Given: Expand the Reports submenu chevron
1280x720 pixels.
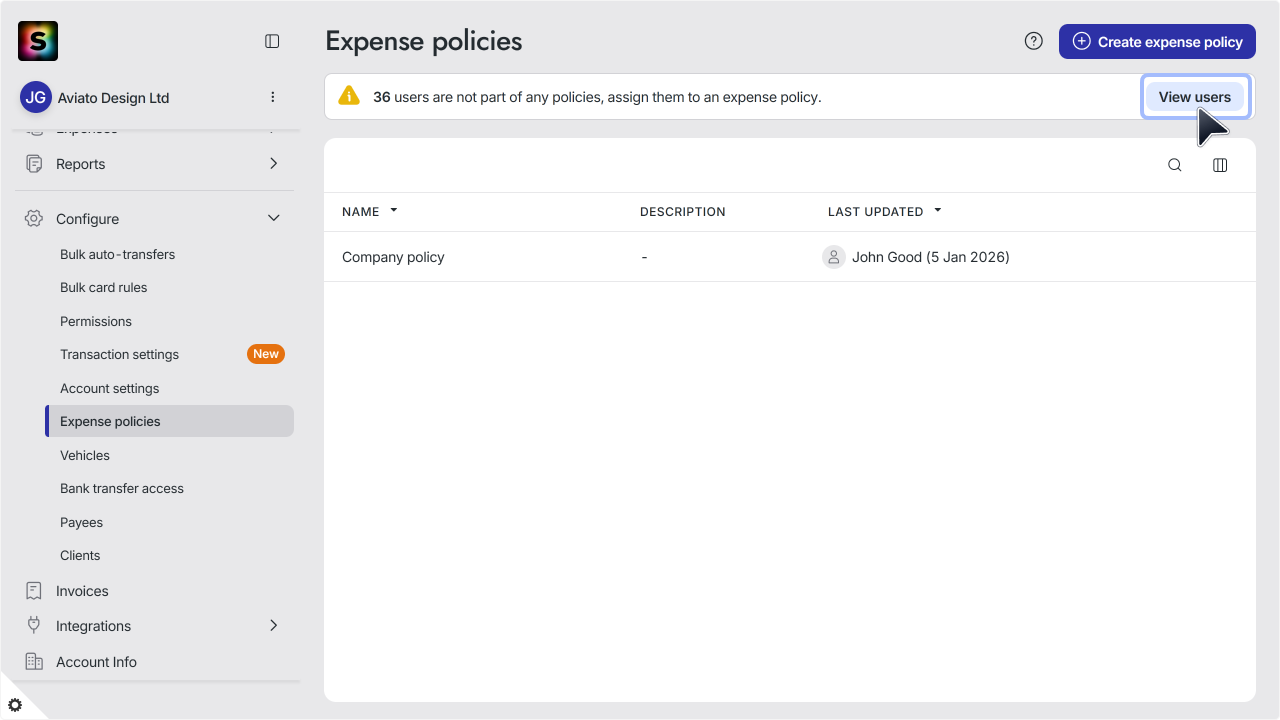Looking at the screenshot, I should 274,163.
